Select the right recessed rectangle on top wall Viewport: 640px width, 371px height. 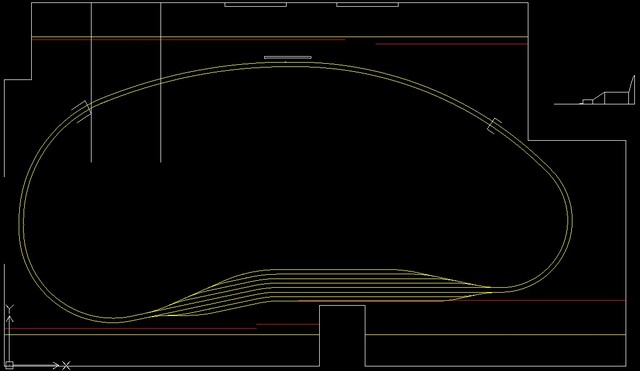click(367, 5)
